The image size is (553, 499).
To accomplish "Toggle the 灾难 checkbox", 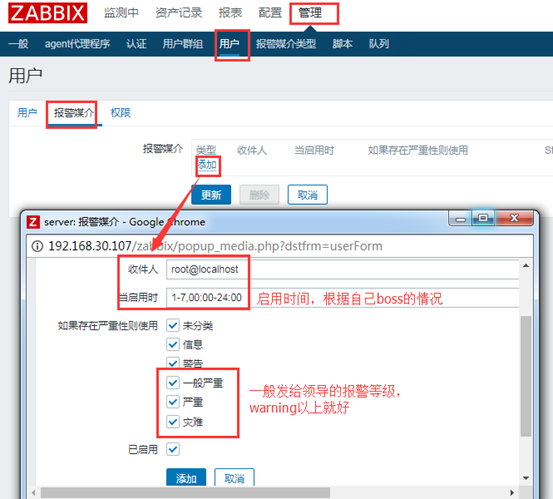I will (x=173, y=421).
